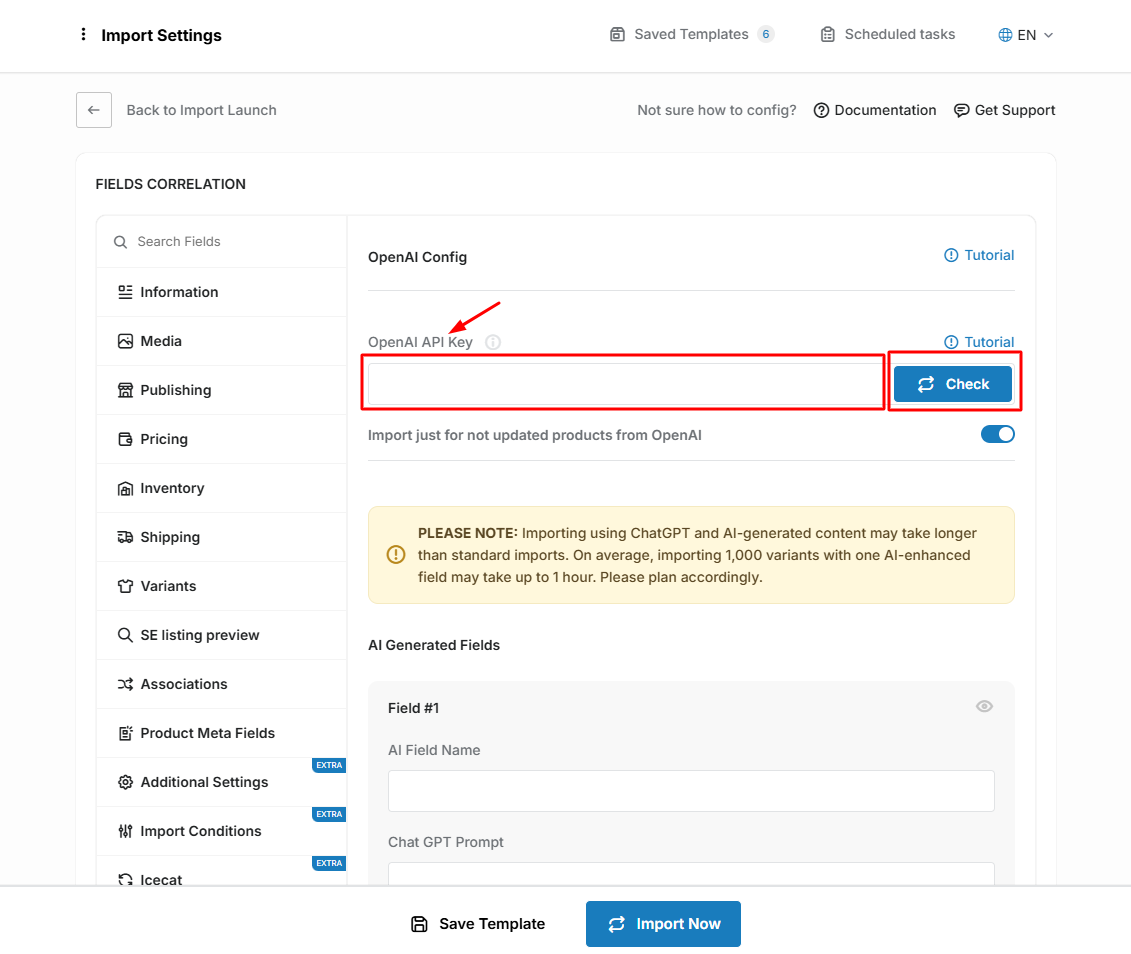Click the Pricing wallet icon
The width and height of the screenshot is (1131, 954).
point(126,439)
